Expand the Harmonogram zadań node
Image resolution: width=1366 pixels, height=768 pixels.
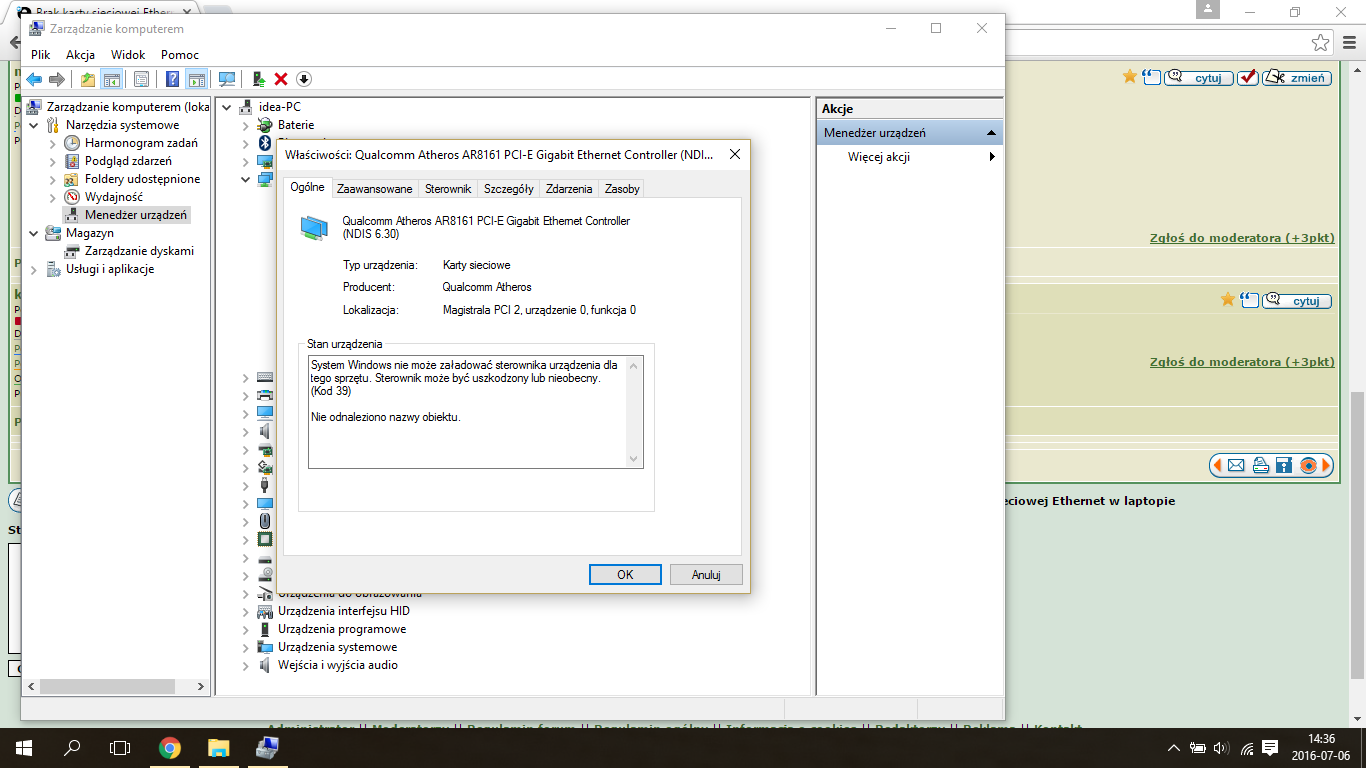click(54, 143)
